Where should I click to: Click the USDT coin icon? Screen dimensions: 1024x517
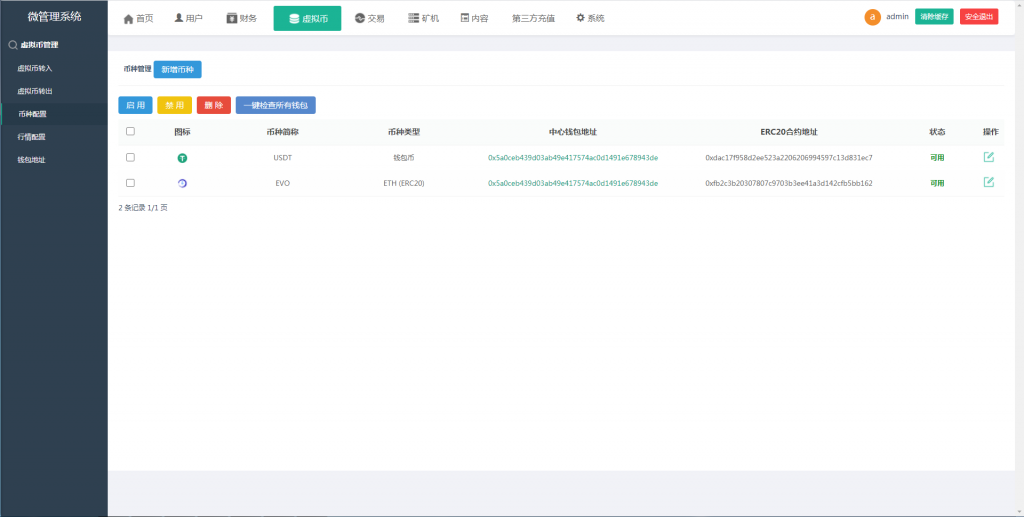182,158
